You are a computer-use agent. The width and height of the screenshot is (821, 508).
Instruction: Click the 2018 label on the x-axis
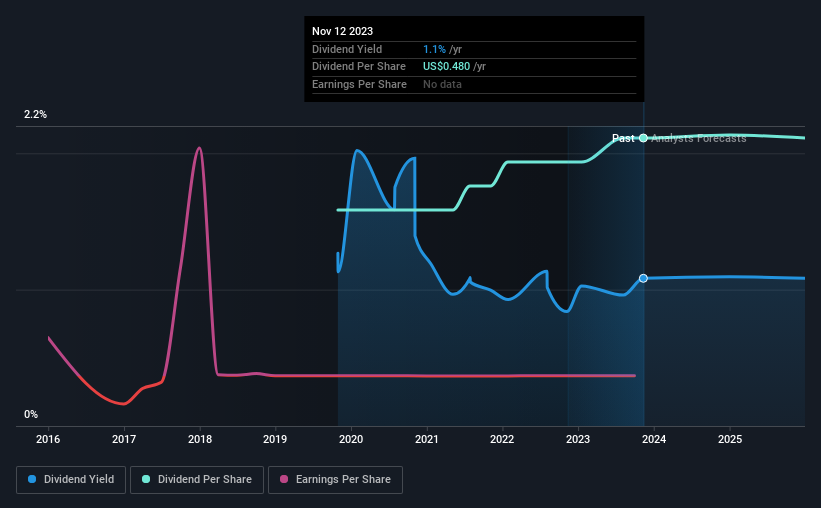[200, 439]
